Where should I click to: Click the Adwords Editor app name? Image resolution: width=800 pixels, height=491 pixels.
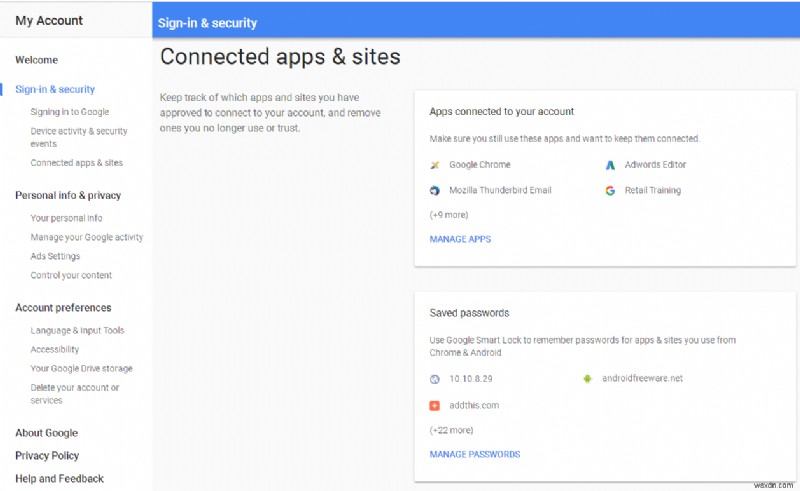click(x=655, y=165)
